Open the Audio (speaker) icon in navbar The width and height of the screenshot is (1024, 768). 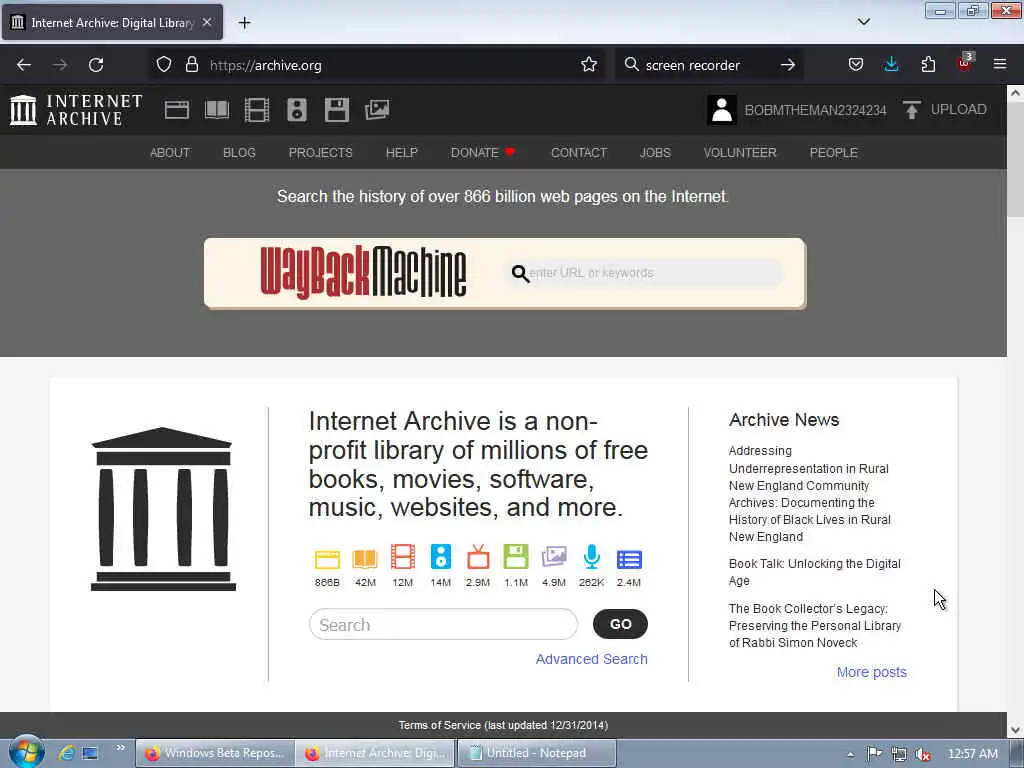tap(296, 110)
